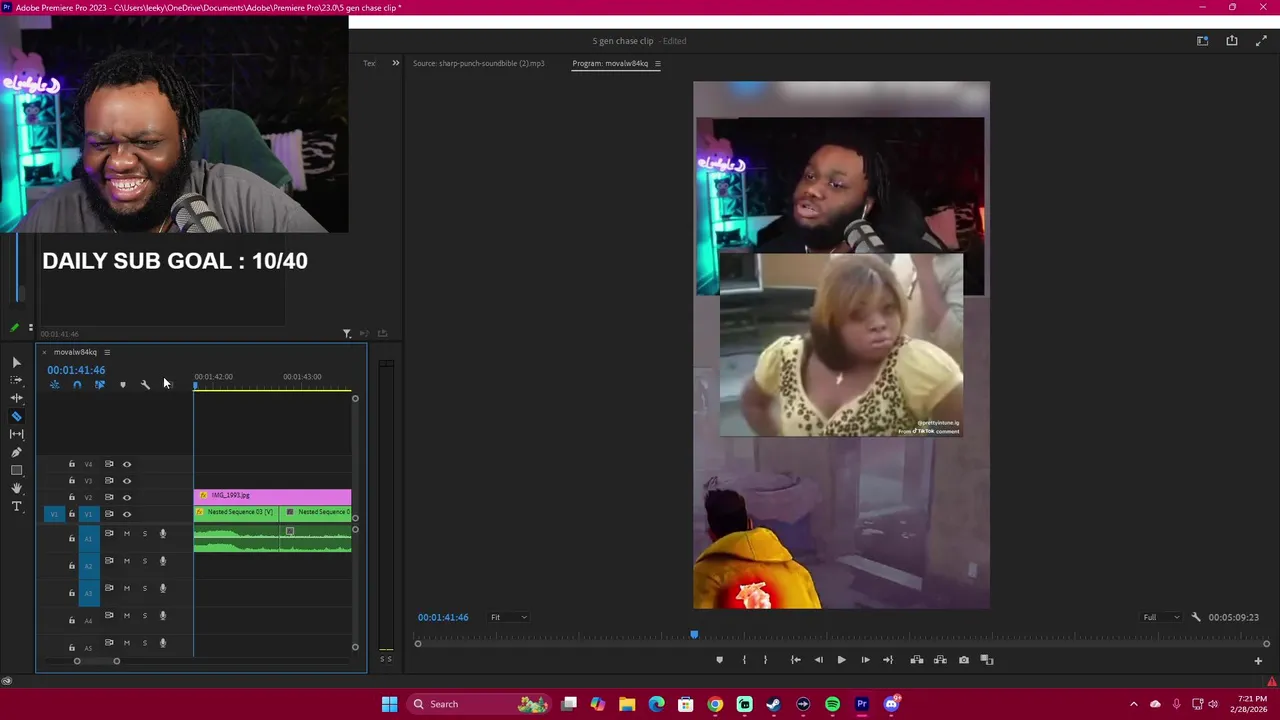Image resolution: width=1280 pixels, height=720 pixels.
Task: Click the Go to Out button
Action: [888, 660]
